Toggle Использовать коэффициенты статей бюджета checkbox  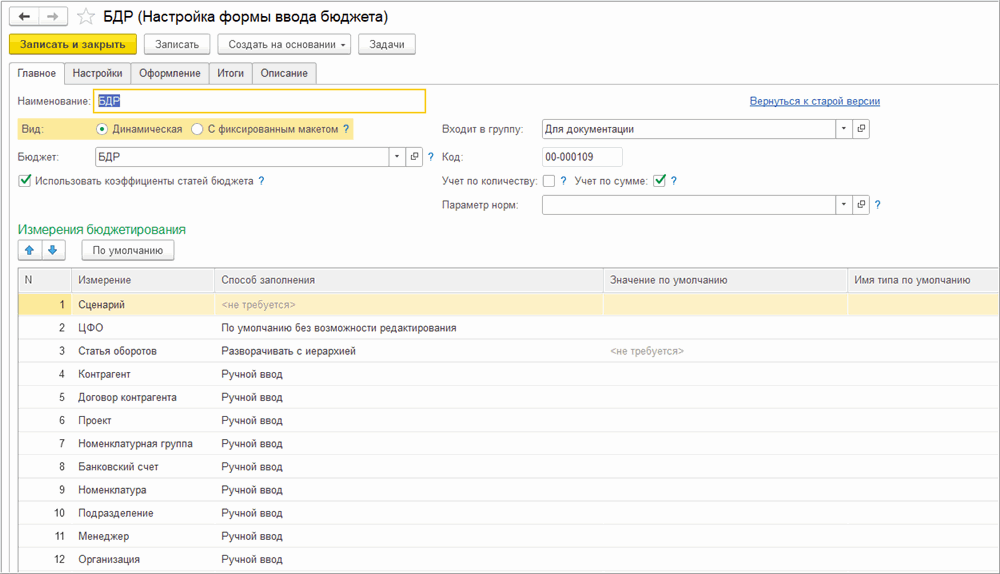25,181
